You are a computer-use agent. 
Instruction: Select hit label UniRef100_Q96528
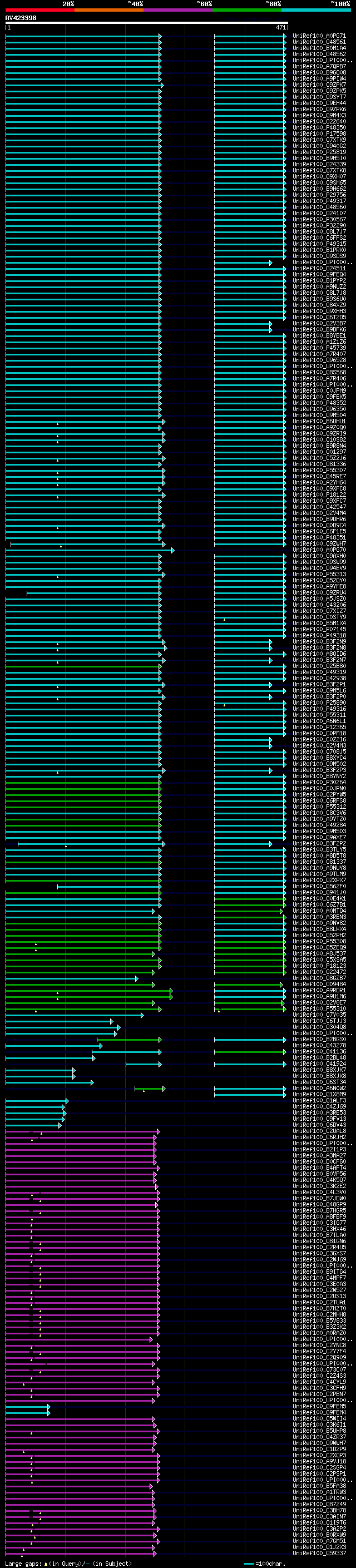point(319,360)
